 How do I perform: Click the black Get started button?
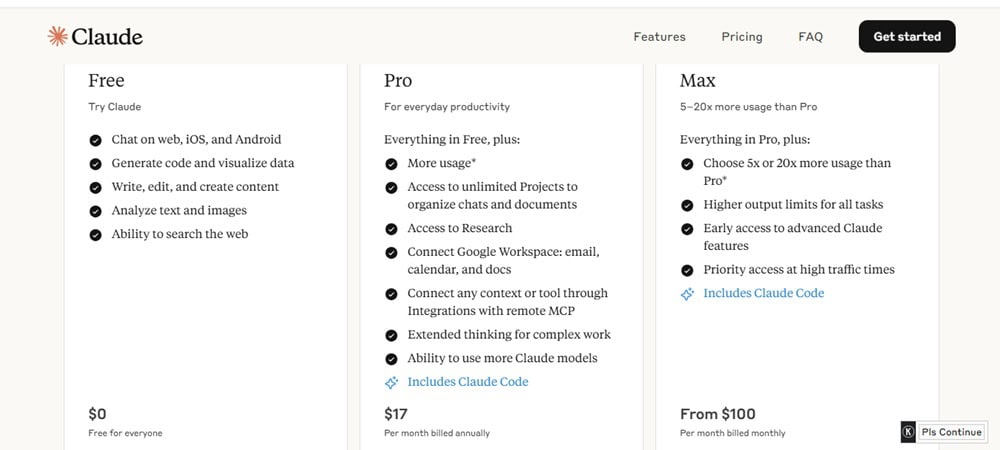[907, 36]
